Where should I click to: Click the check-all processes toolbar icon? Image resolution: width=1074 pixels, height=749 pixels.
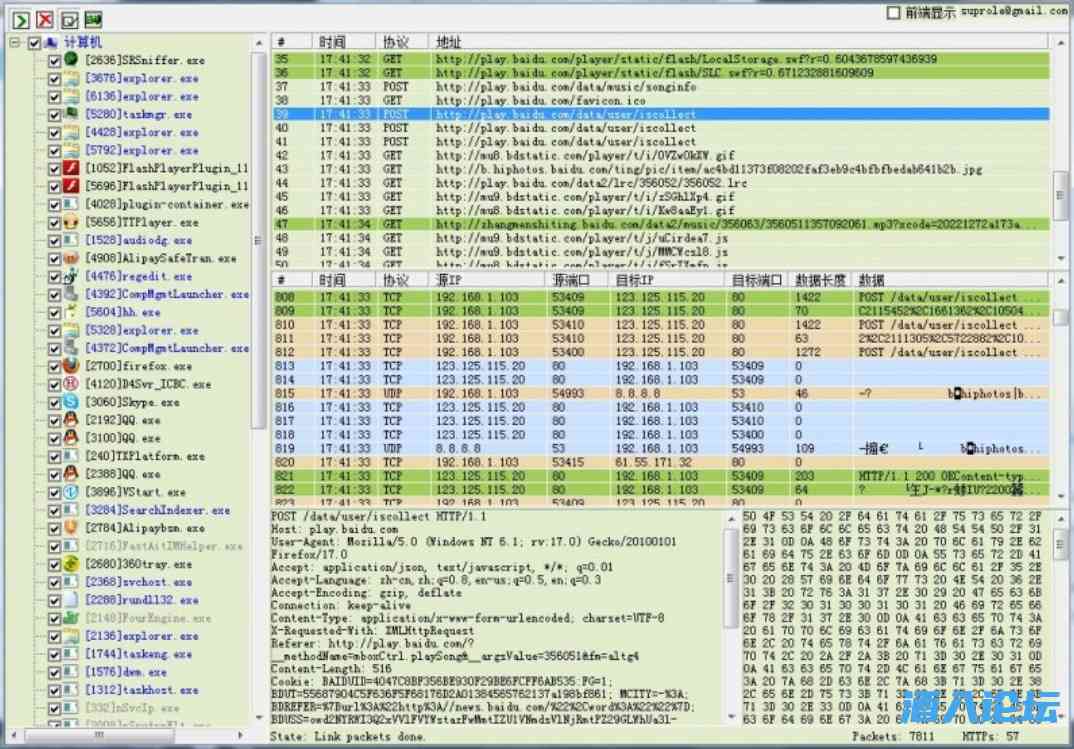pos(69,19)
